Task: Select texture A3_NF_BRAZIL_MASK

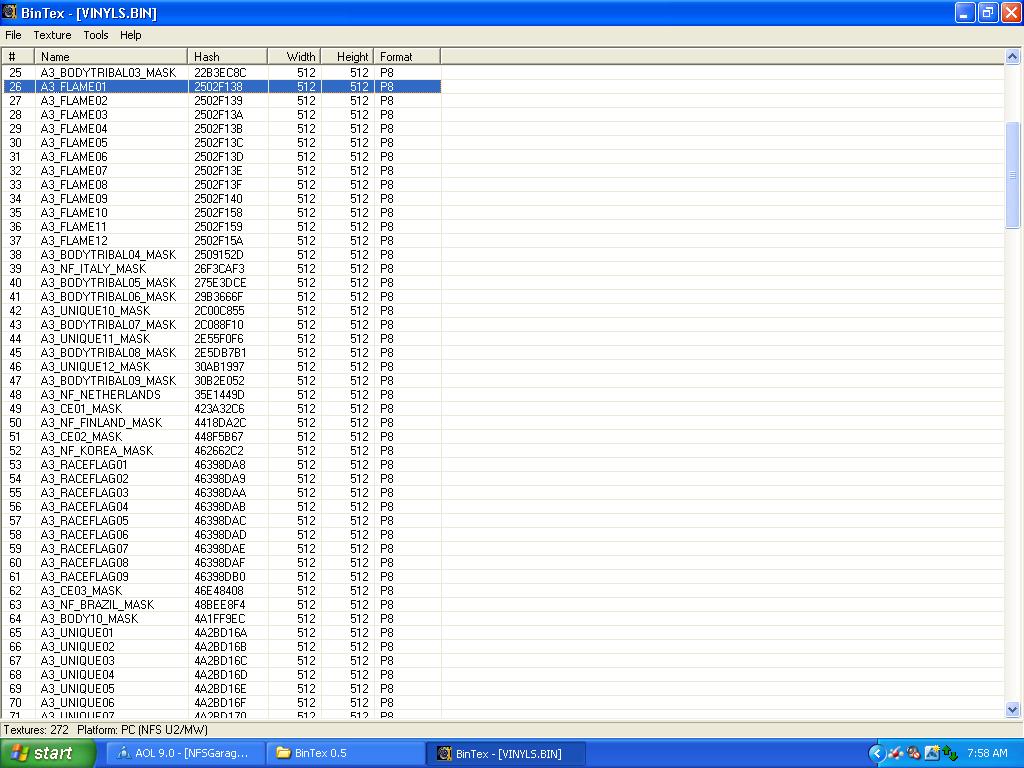Action: pos(97,605)
